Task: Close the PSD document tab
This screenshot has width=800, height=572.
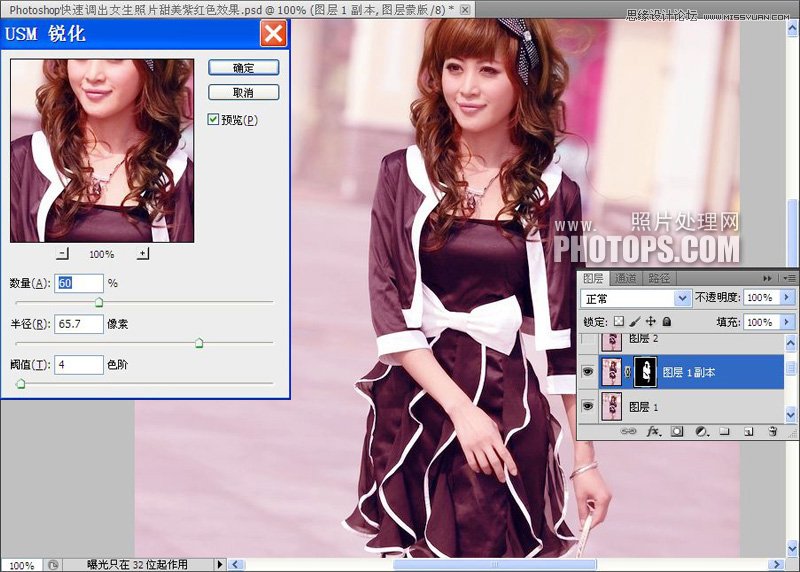Action: [x=465, y=9]
